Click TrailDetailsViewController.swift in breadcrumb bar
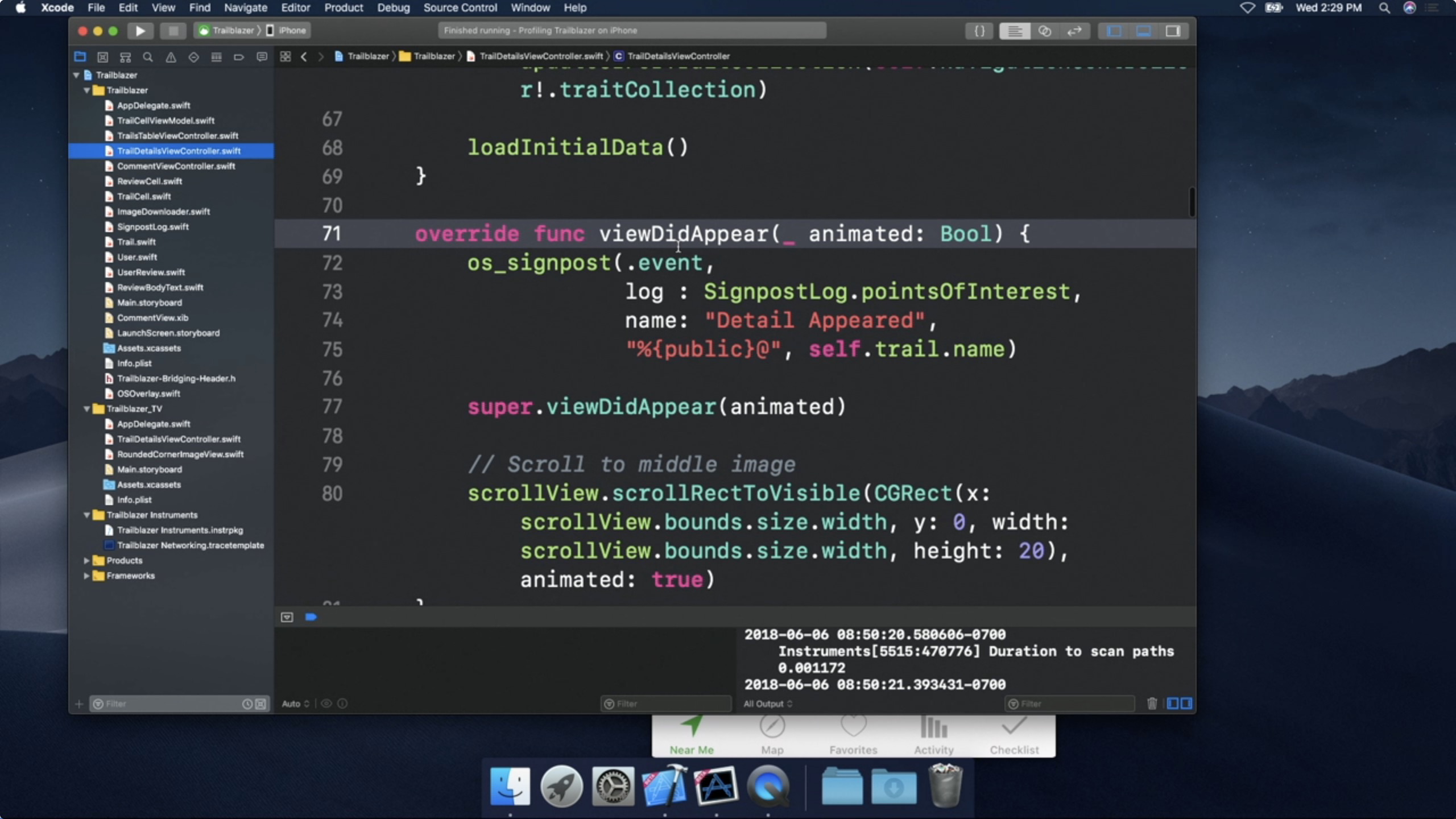The height and width of the screenshot is (819, 1456). (x=540, y=56)
